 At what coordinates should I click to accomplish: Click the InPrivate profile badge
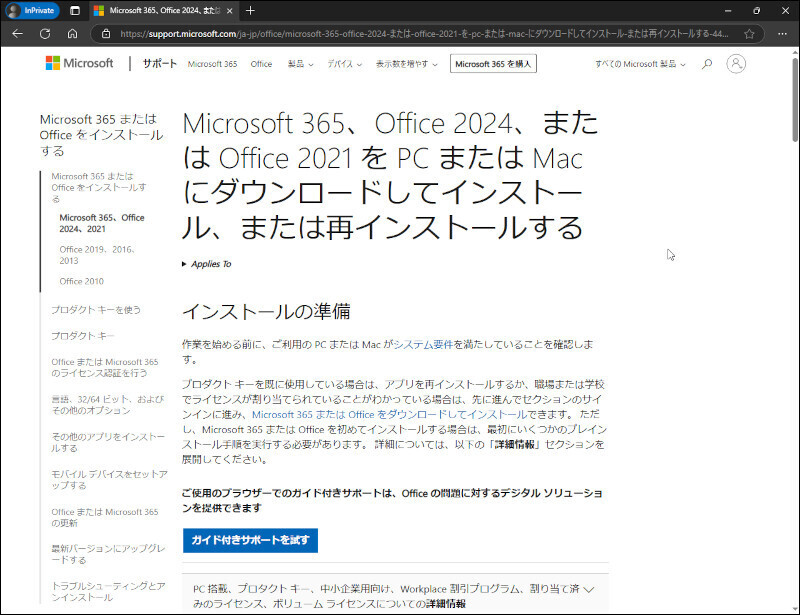[x=32, y=10]
